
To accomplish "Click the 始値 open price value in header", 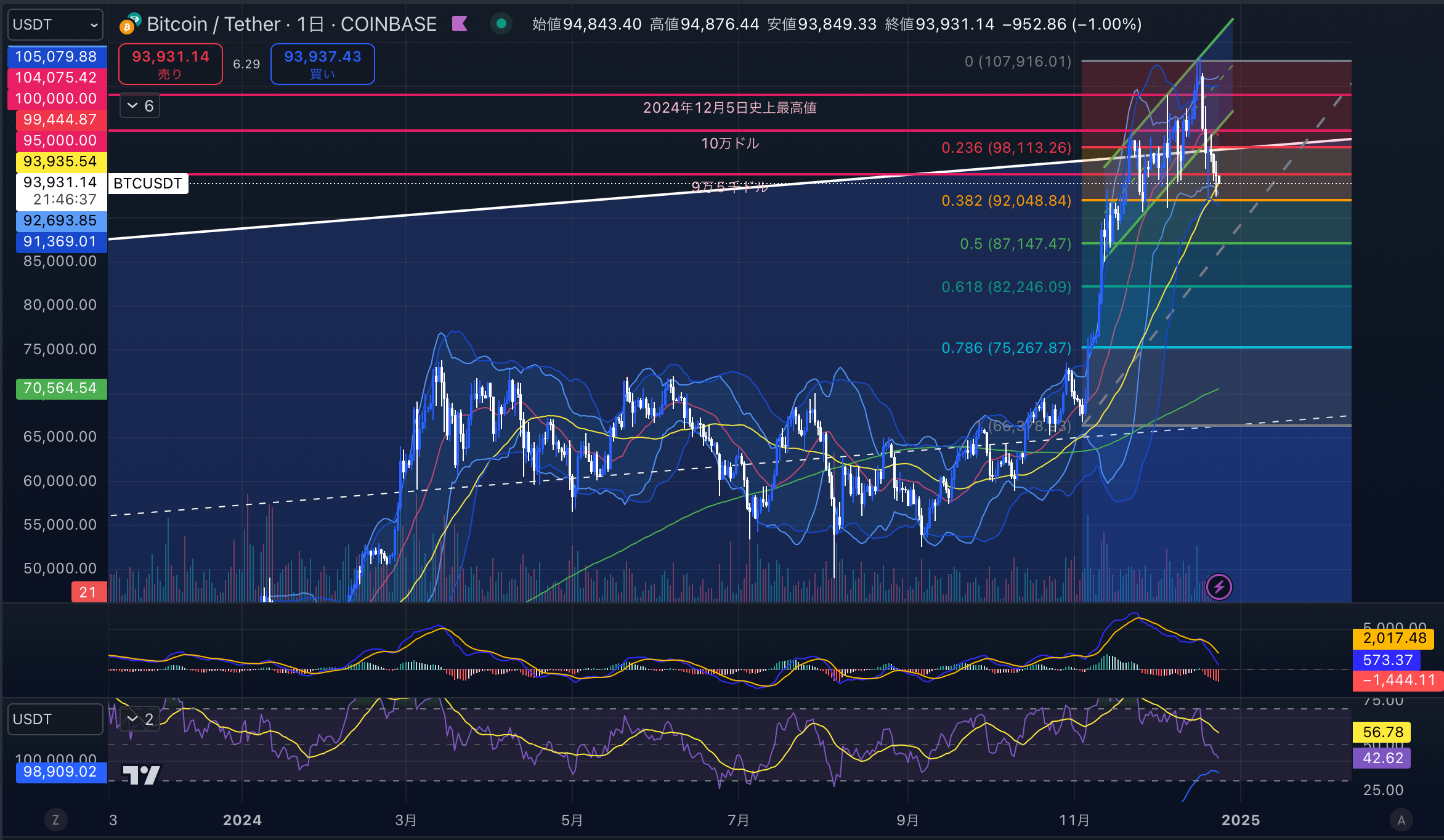I will [602, 24].
